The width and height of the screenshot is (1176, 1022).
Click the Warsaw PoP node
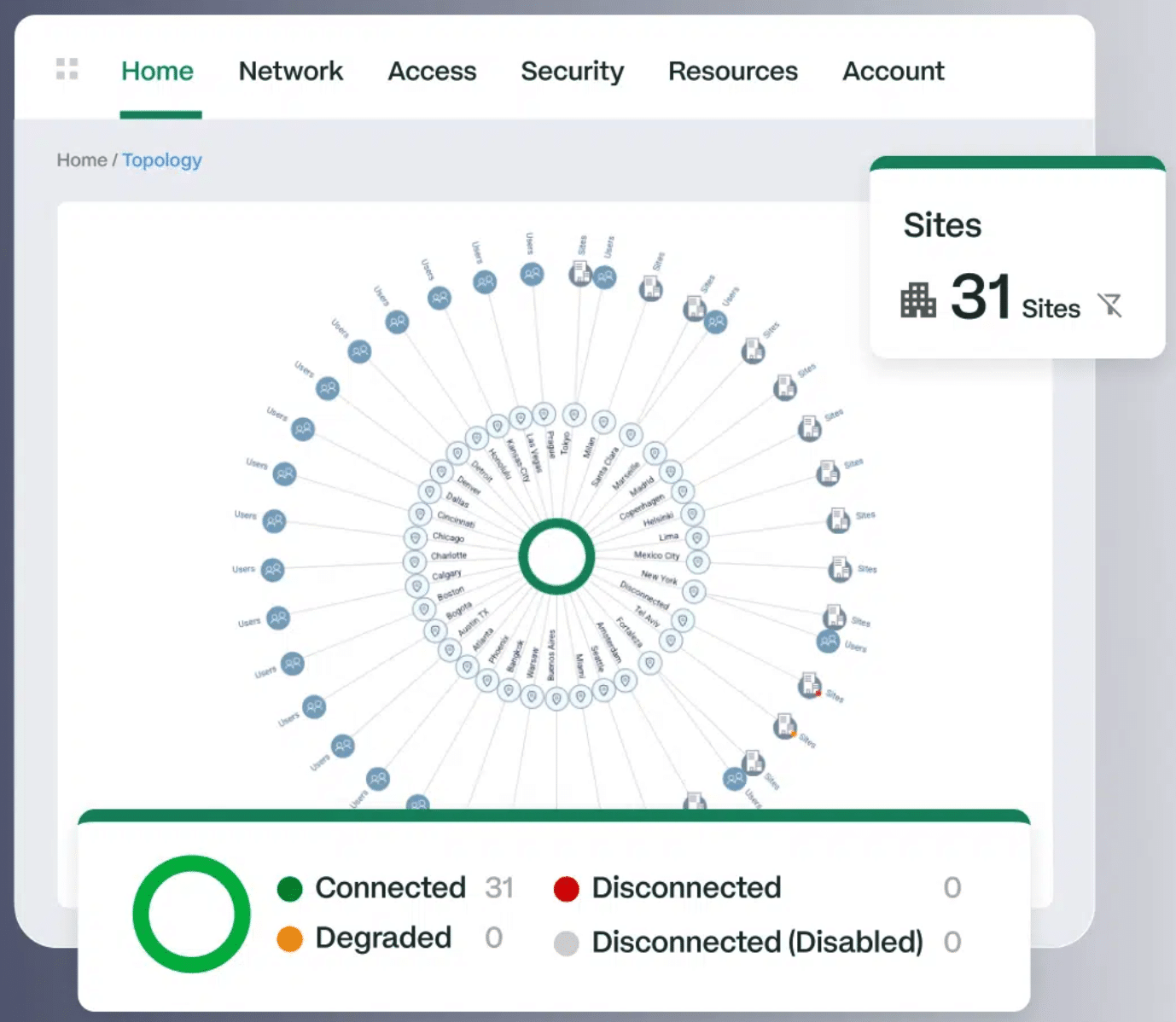point(533,697)
